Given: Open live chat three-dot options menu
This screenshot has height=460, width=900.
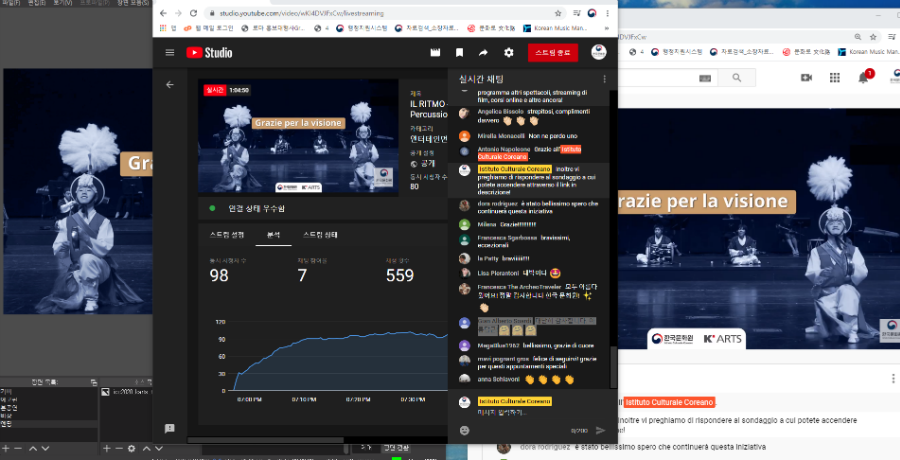Looking at the screenshot, I should pos(604,79).
